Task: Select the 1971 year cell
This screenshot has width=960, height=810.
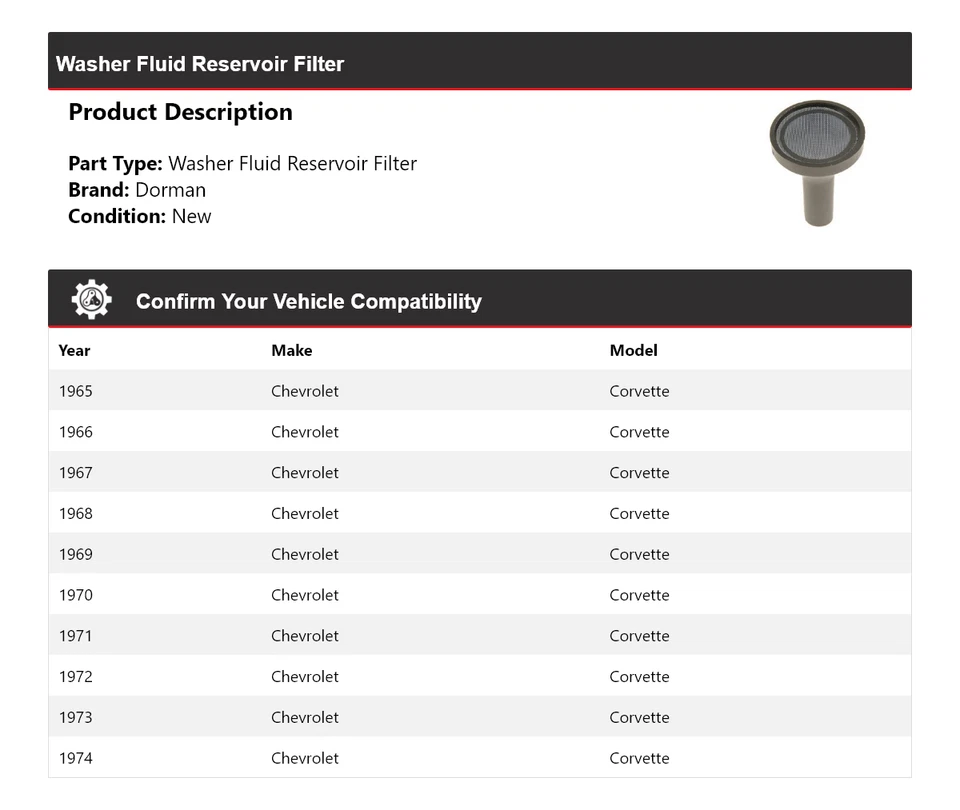Action: 75,636
